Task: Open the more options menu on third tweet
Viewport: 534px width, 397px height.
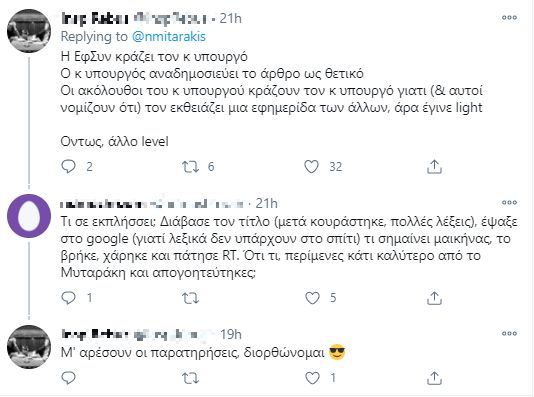Action: (x=509, y=333)
